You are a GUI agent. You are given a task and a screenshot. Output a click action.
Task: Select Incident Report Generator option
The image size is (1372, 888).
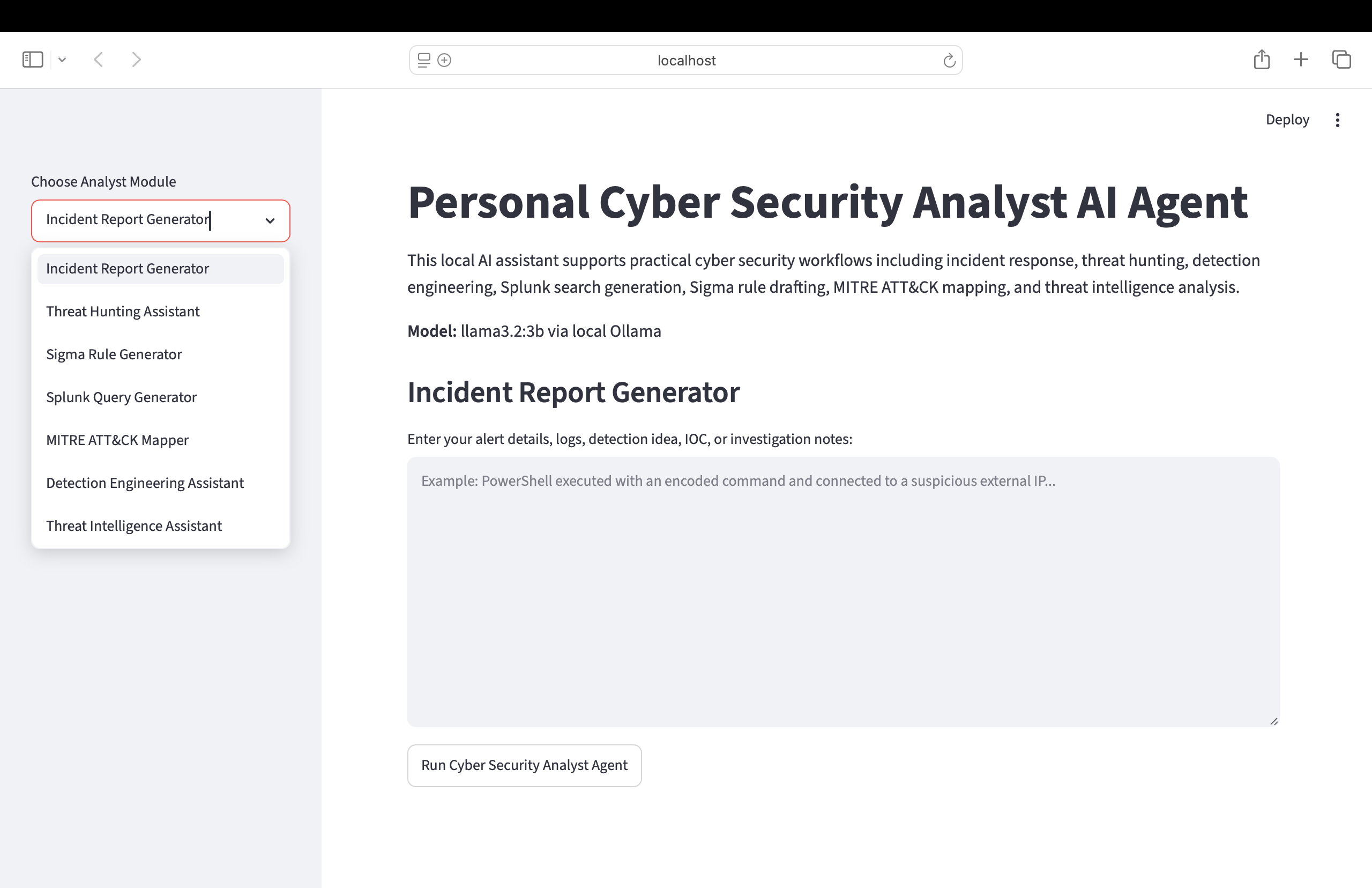pyautogui.click(x=161, y=269)
